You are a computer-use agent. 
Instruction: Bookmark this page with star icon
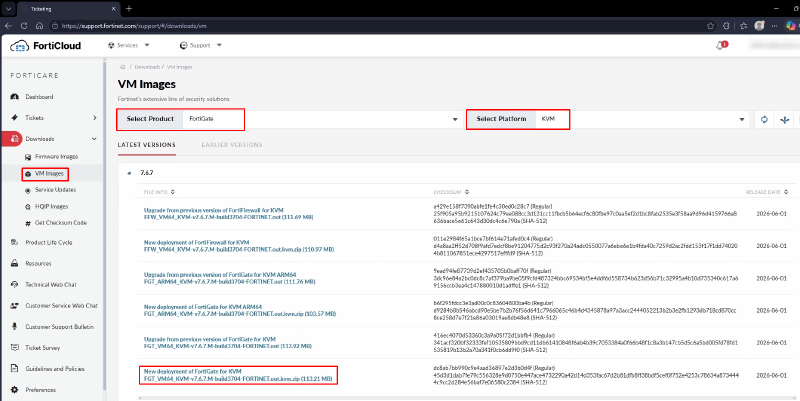(710, 26)
